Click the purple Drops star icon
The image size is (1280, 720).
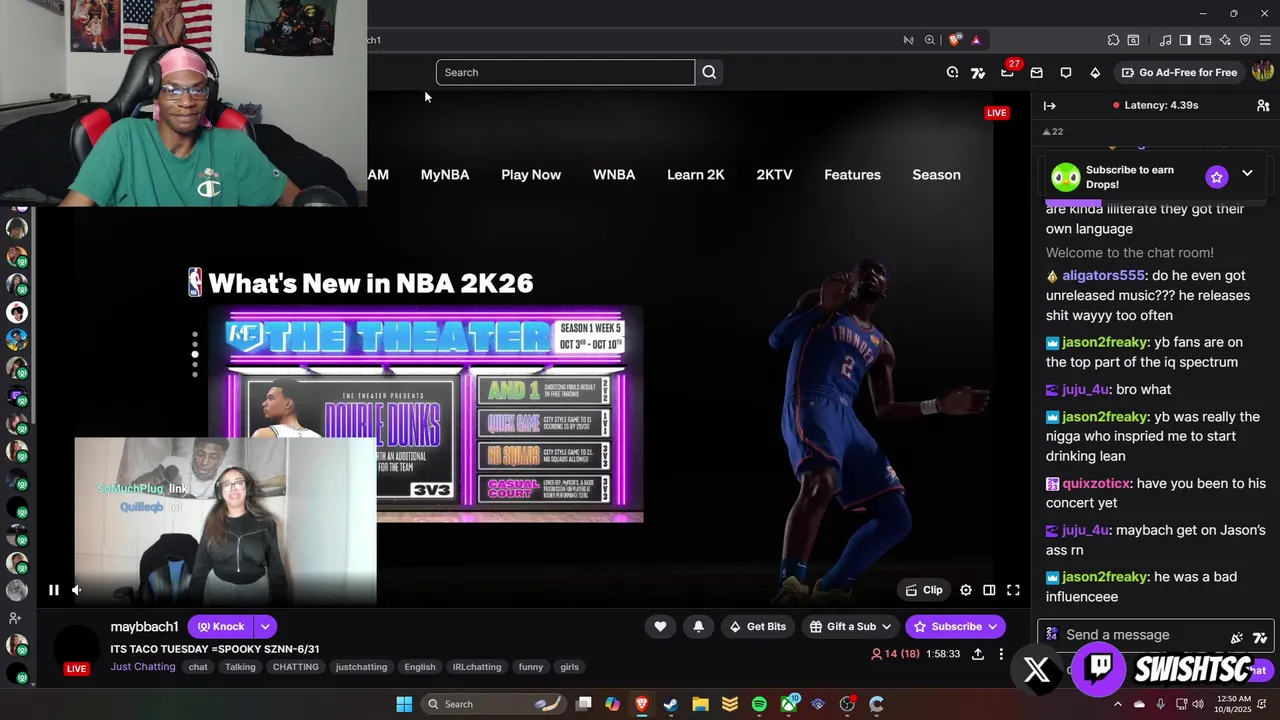[x=1216, y=177]
